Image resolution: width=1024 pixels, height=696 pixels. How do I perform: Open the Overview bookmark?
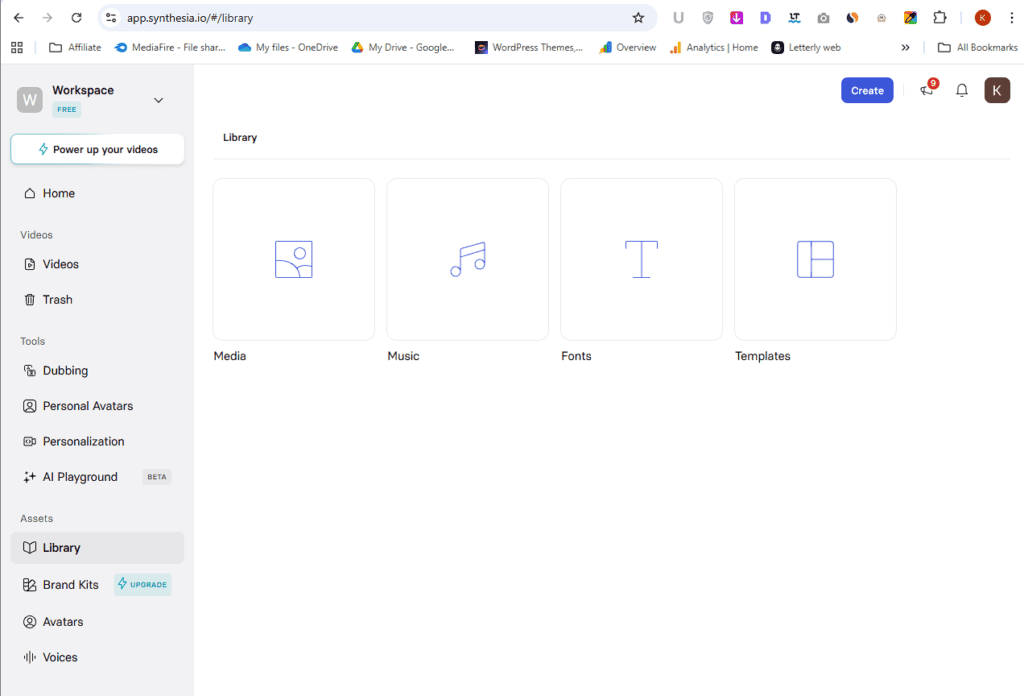click(x=628, y=47)
